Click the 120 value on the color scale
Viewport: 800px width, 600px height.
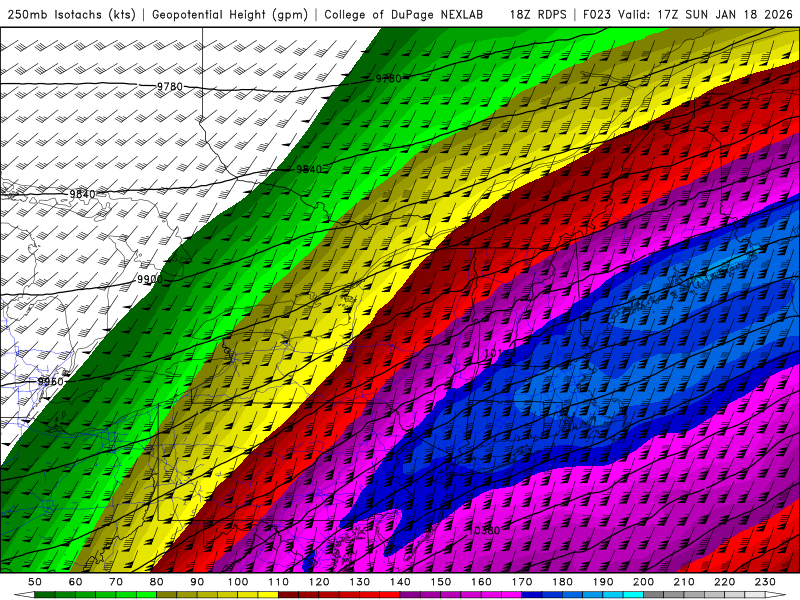click(319, 582)
